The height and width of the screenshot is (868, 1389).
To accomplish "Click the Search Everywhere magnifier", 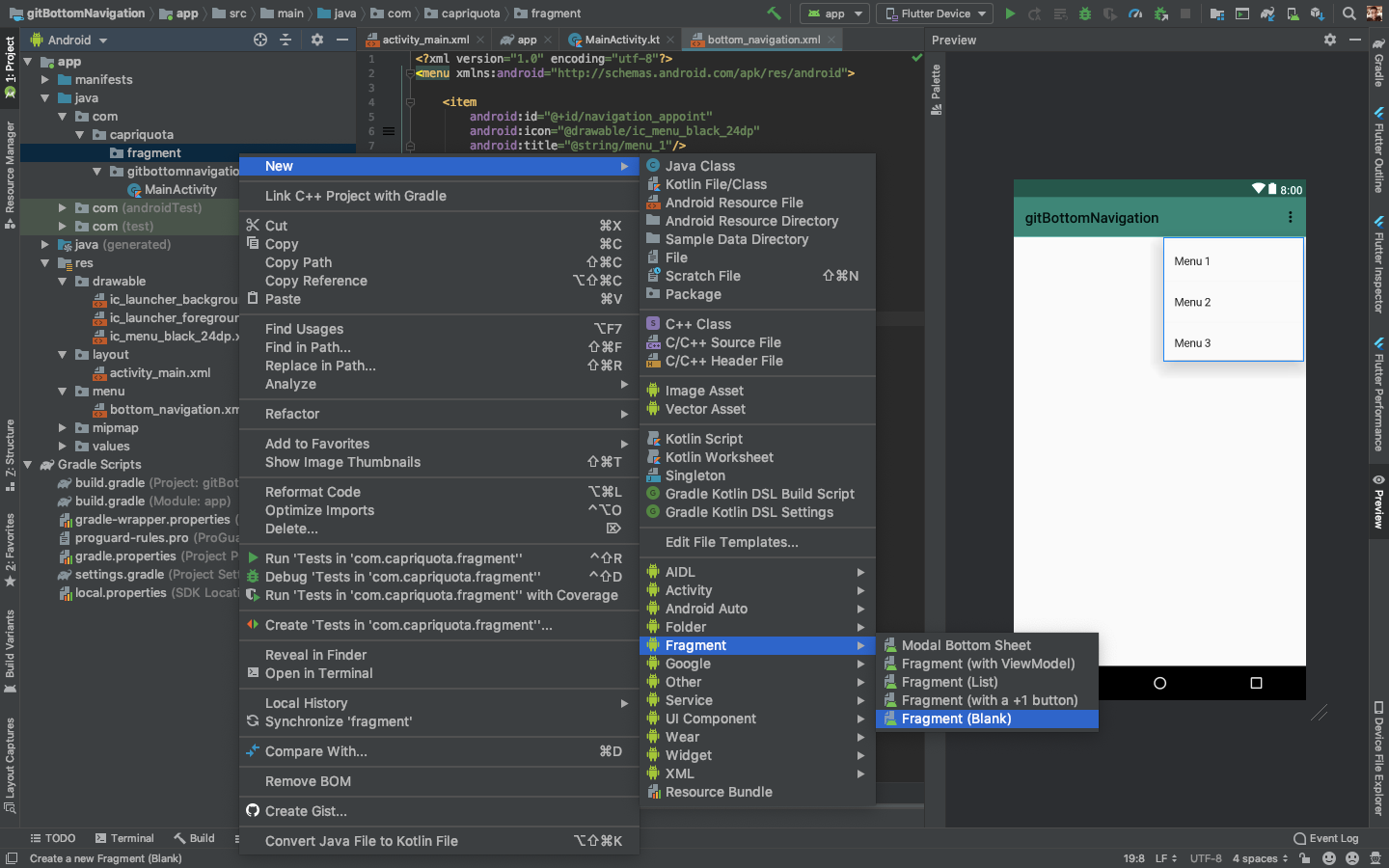I will tap(1349, 14).
